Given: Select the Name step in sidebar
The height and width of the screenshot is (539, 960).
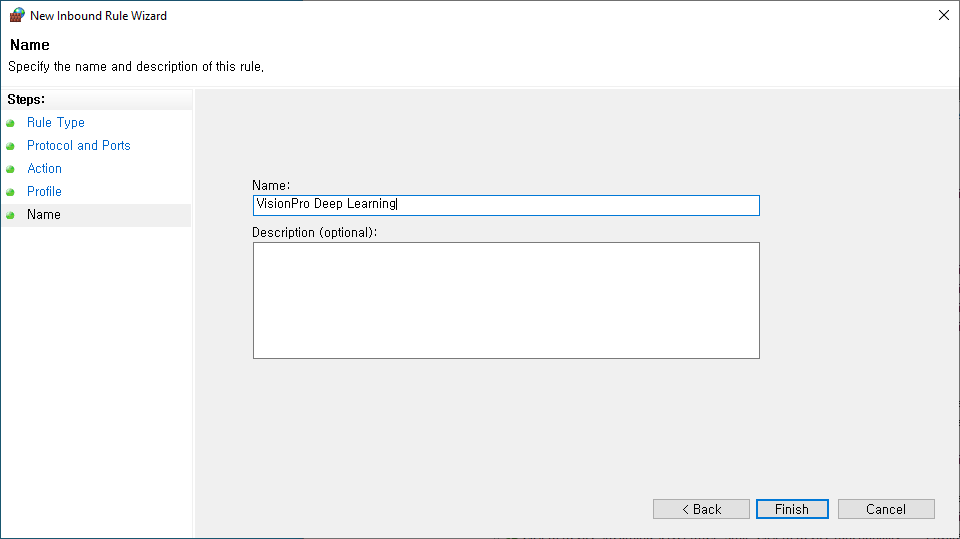Looking at the screenshot, I should (44, 215).
